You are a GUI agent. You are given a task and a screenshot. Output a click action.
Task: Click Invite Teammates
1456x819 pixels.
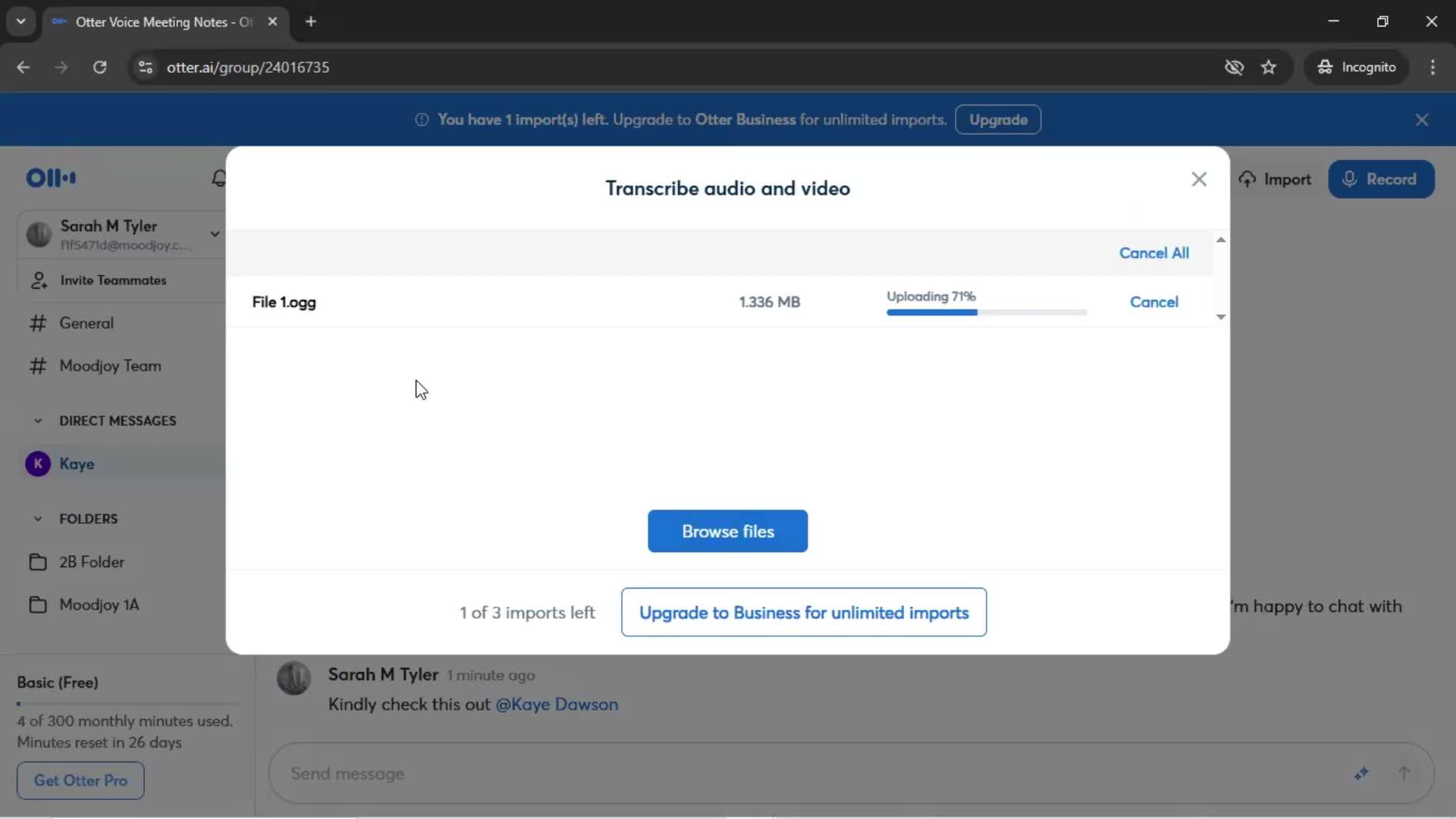(113, 280)
